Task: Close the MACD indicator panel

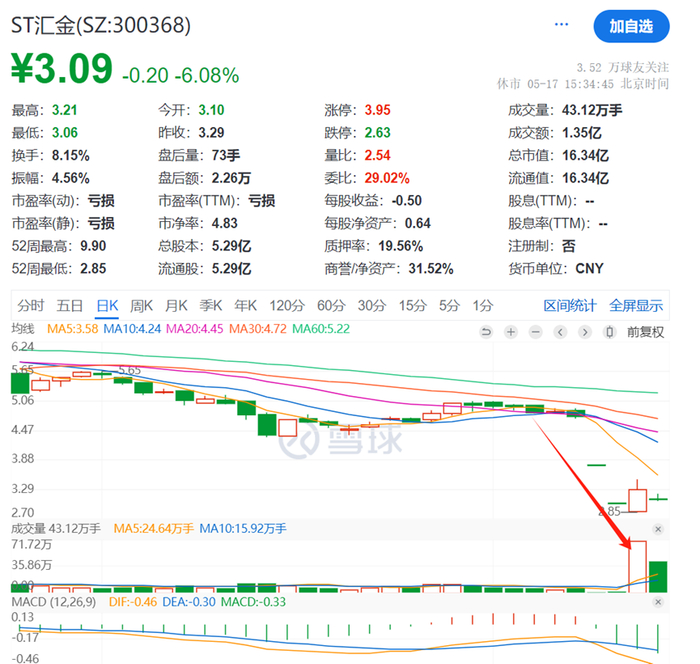Action: [658, 602]
